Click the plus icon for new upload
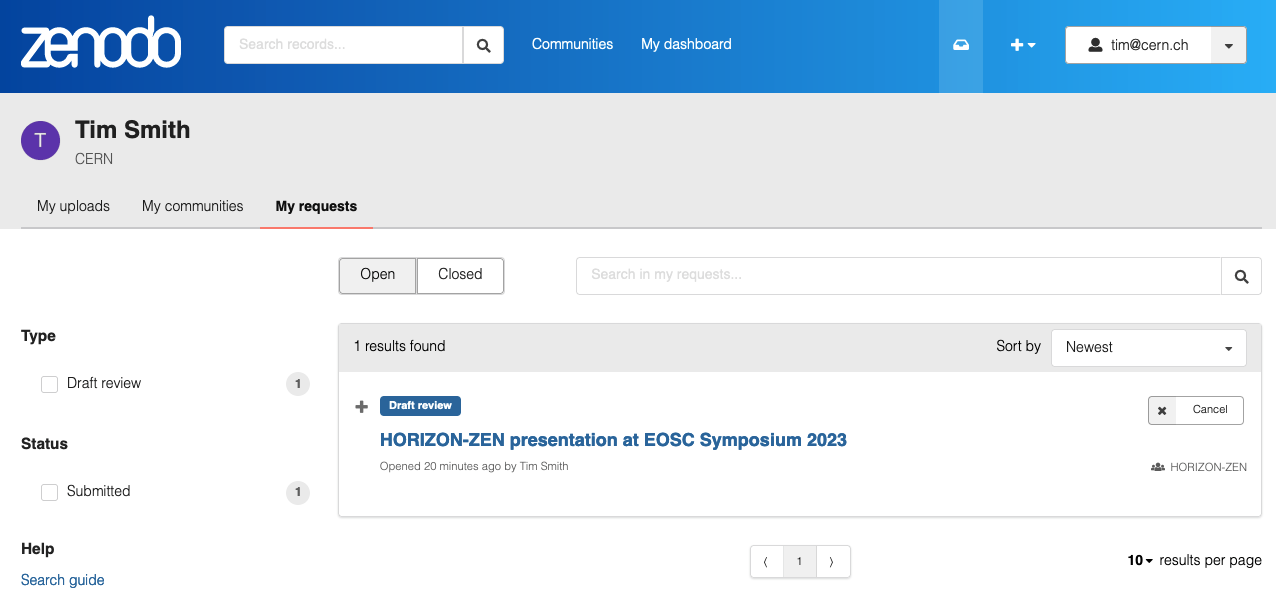 coord(1022,45)
